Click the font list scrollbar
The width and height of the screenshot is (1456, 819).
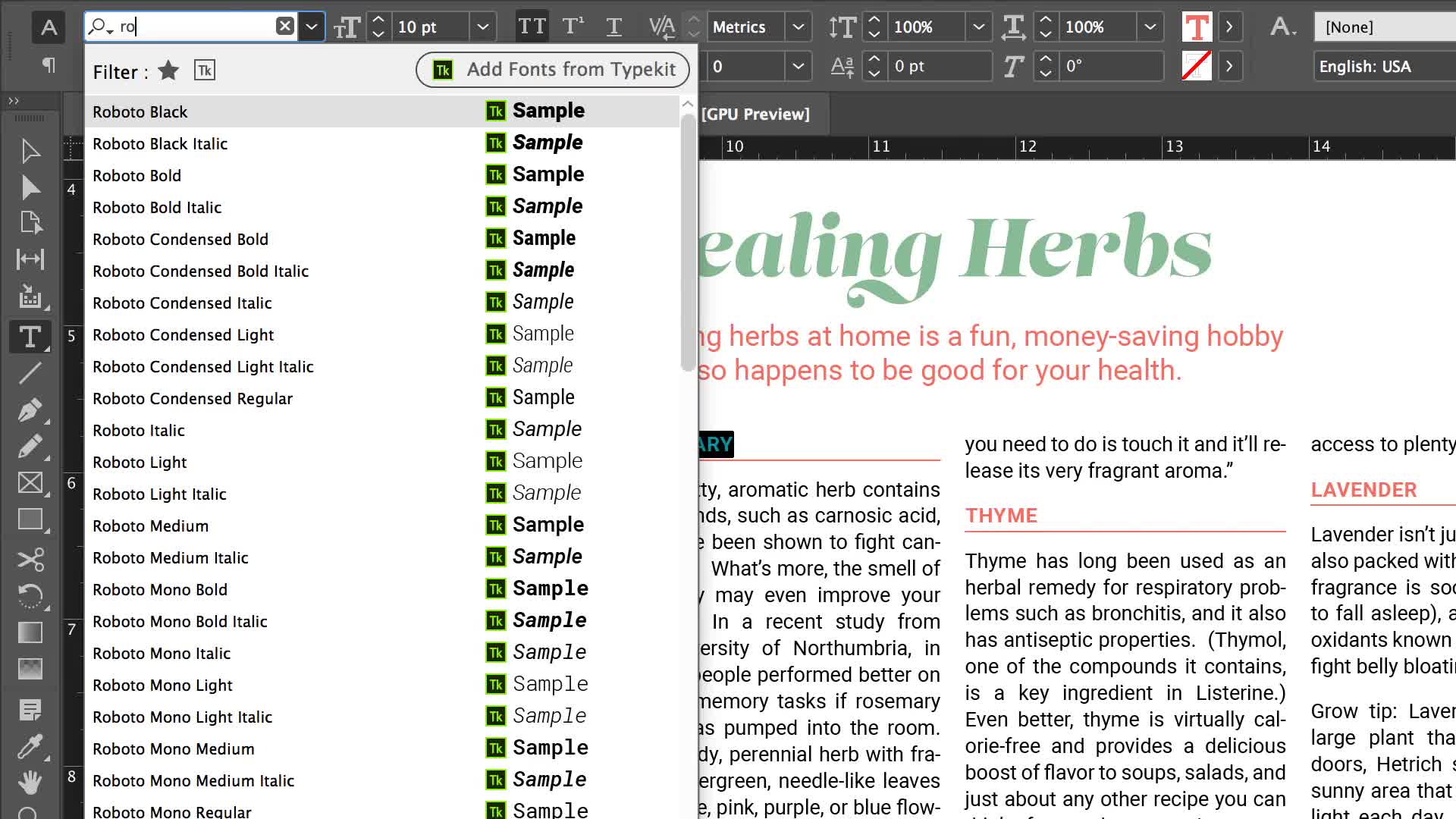(x=688, y=243)
